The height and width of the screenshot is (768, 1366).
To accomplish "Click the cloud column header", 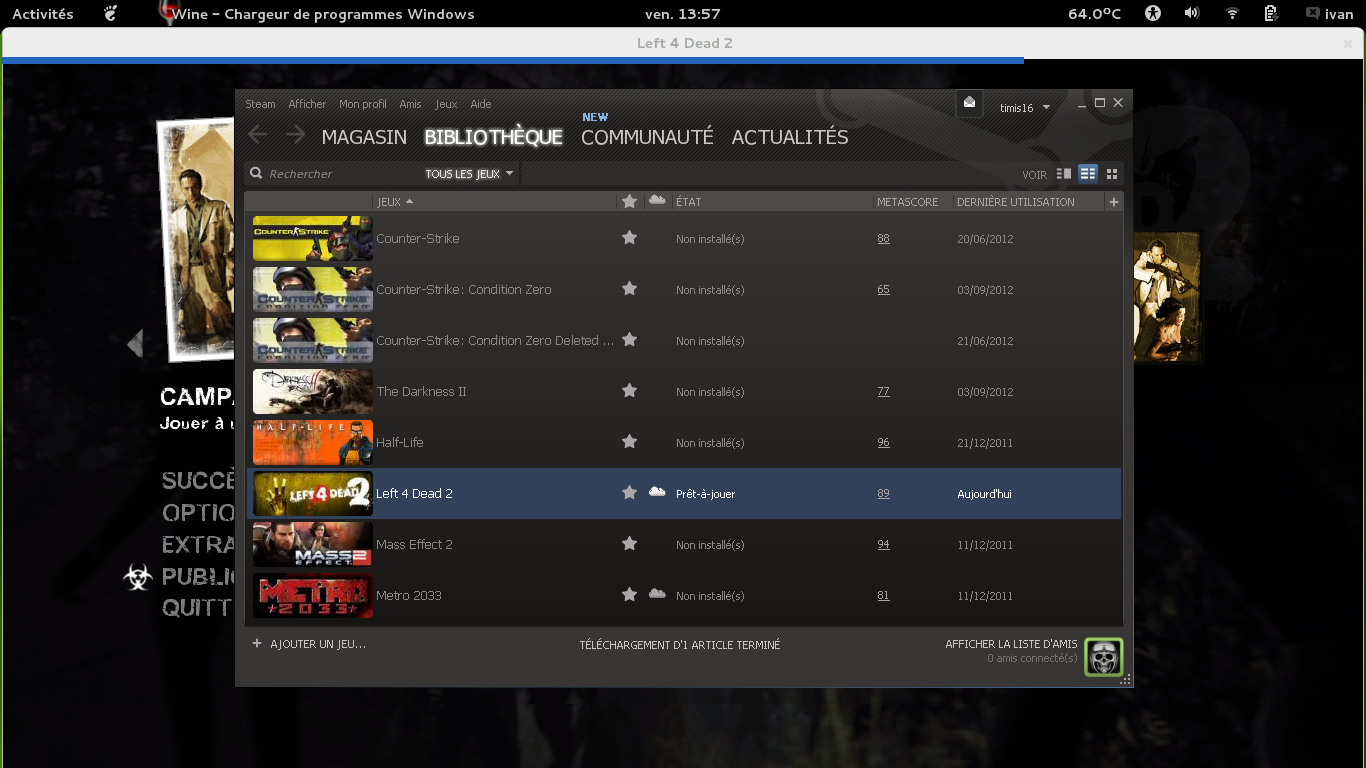I will [657, 201].
